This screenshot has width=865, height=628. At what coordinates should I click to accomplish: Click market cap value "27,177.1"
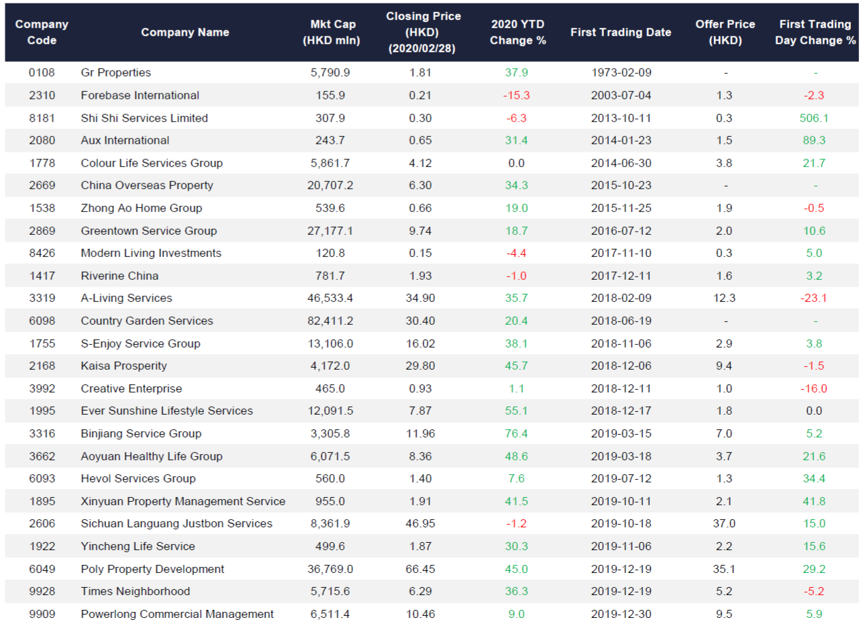click(330, 231)
